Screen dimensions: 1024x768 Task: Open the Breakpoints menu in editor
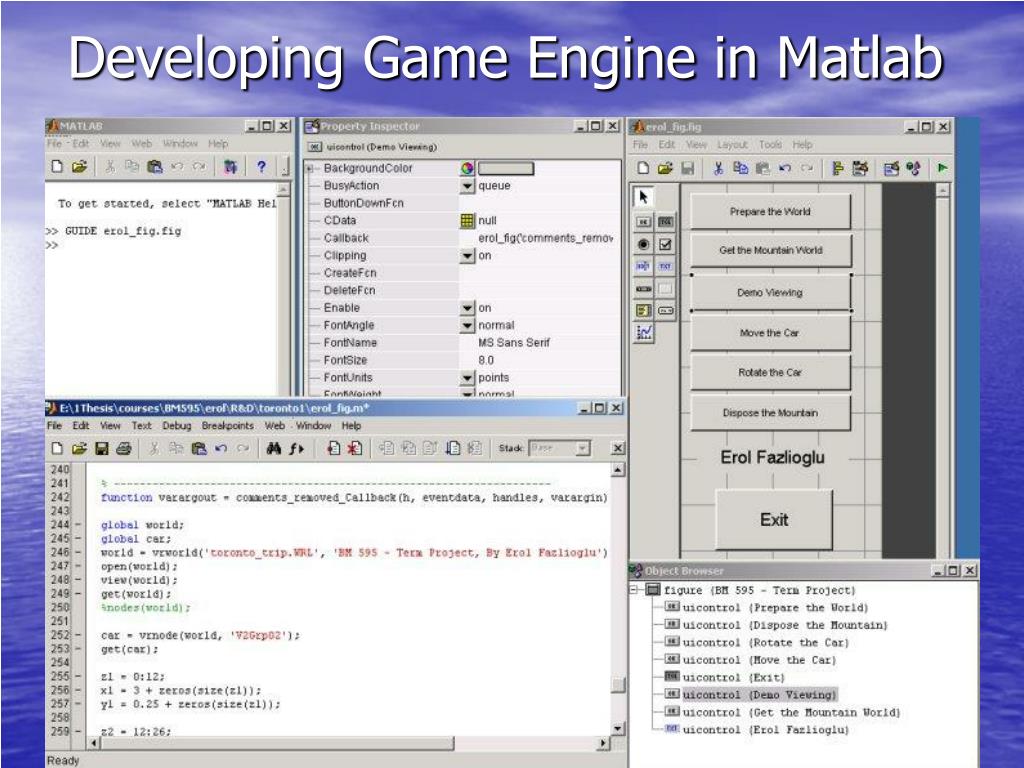coord(227,426)
